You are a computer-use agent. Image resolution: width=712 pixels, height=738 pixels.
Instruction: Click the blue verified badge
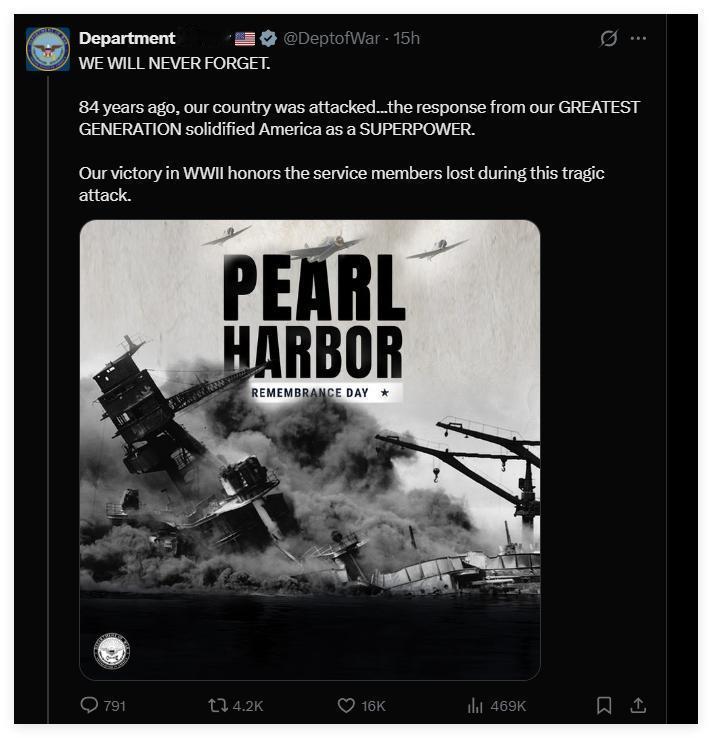point(268,38)
